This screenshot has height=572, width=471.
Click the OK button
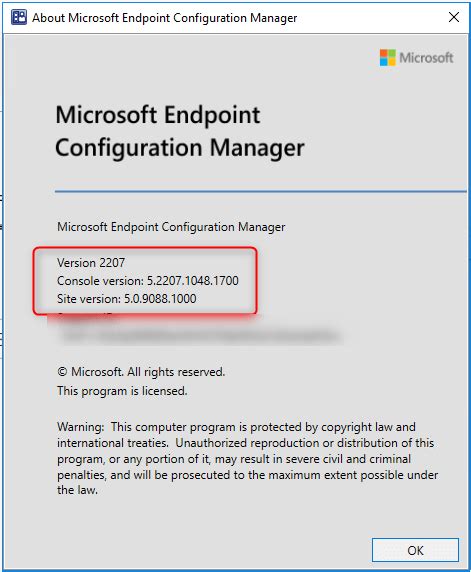click(x=415, y=550)
